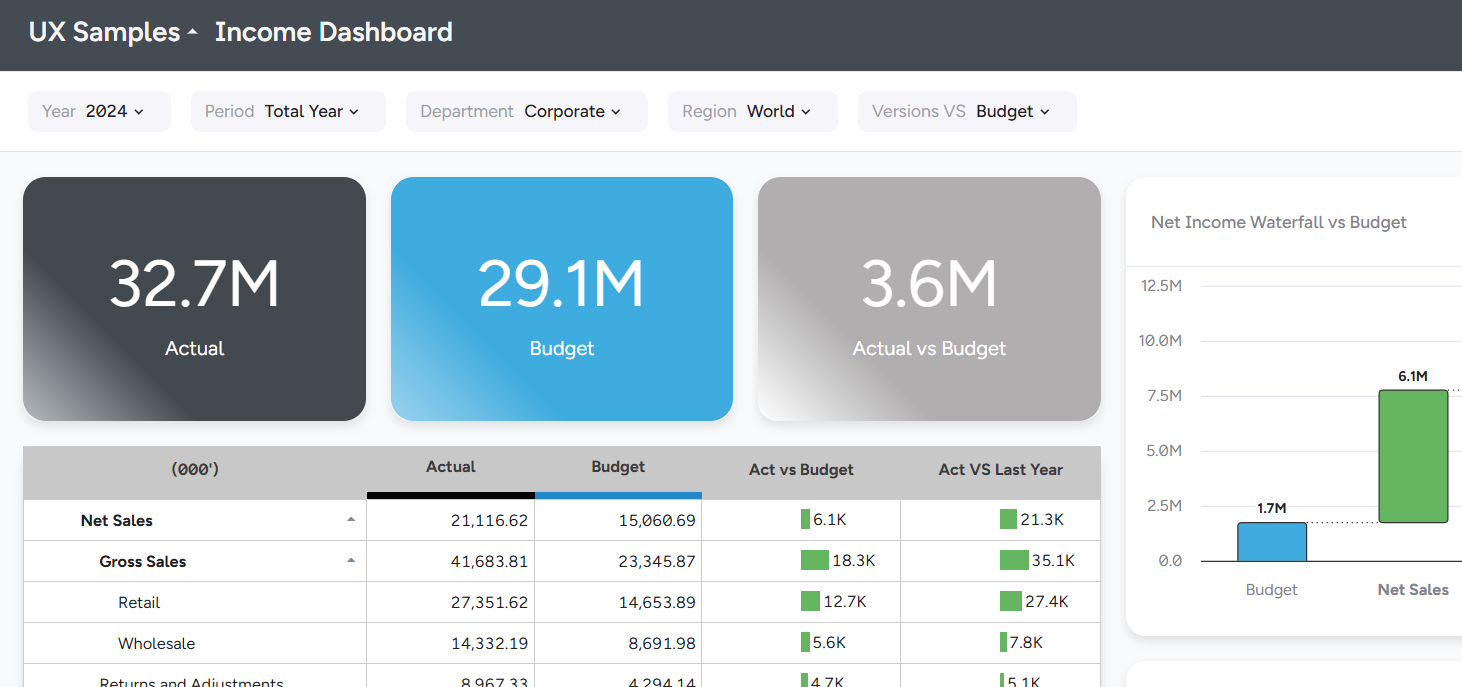Click the blue Budget waterfall bar
This screenshot has width=1462, height=687.
(x=1272, y=542)
